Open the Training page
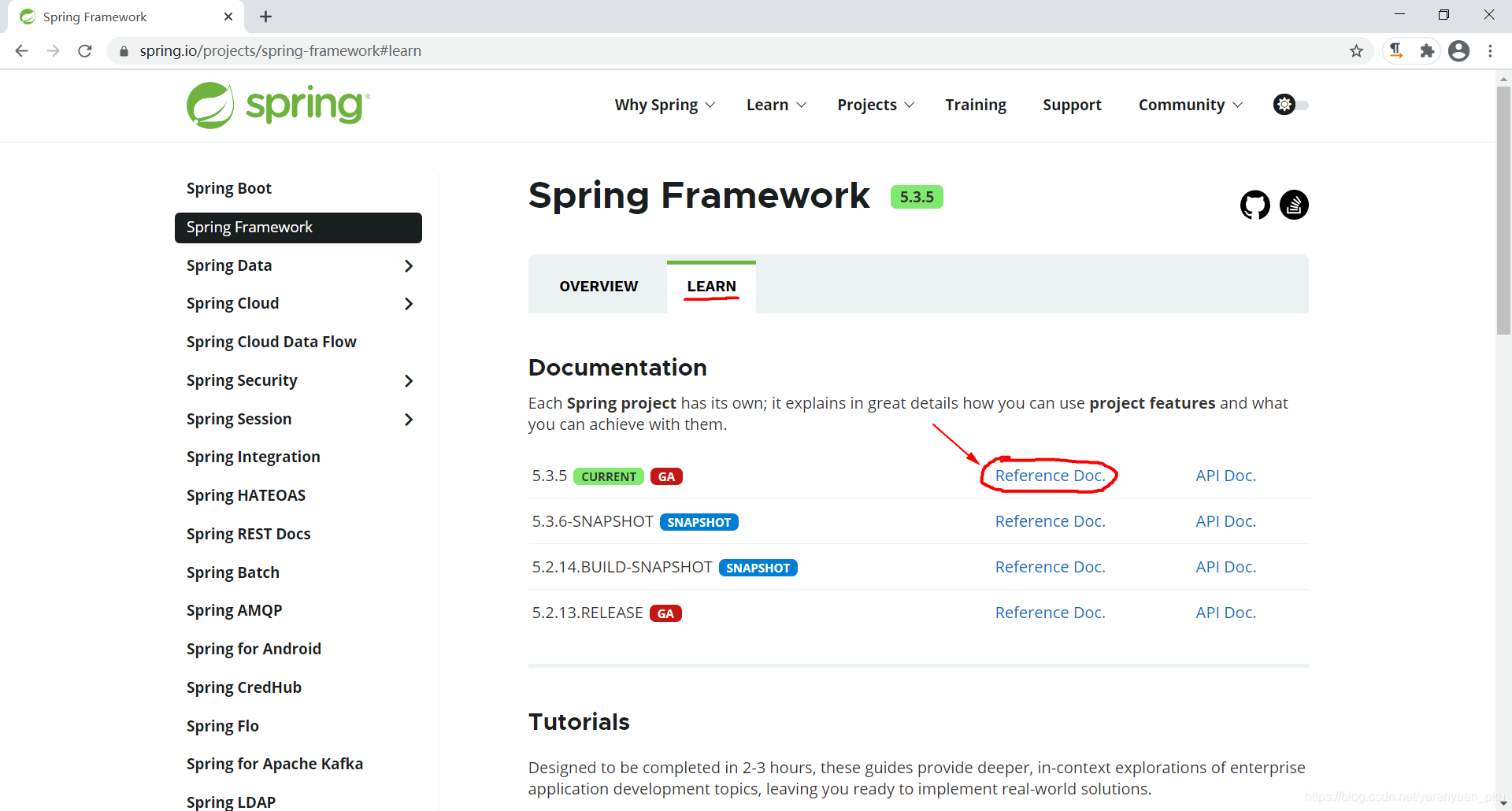Image resolution: width=1512 pixels, height=811 pixels. coord(976,105)
